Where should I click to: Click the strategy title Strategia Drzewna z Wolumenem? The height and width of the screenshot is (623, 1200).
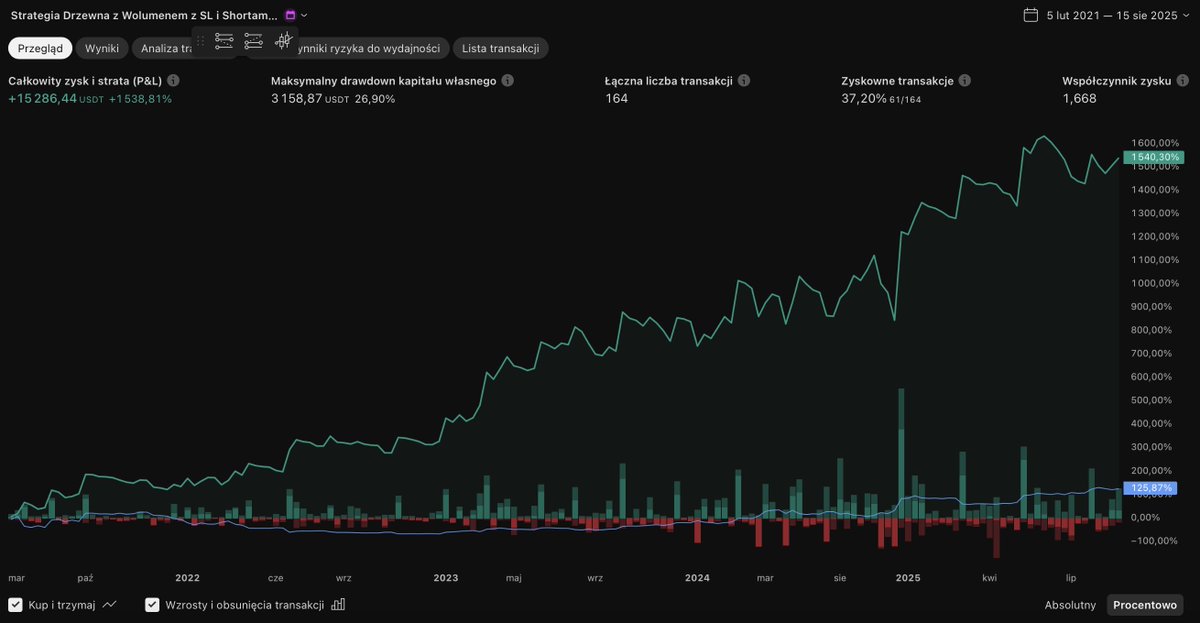[144, 15]
